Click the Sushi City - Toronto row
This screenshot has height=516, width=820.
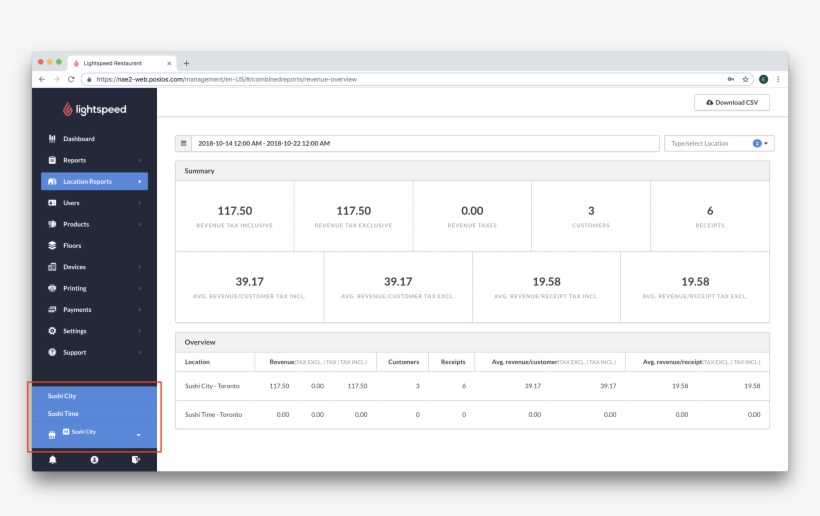click(472, 386)
